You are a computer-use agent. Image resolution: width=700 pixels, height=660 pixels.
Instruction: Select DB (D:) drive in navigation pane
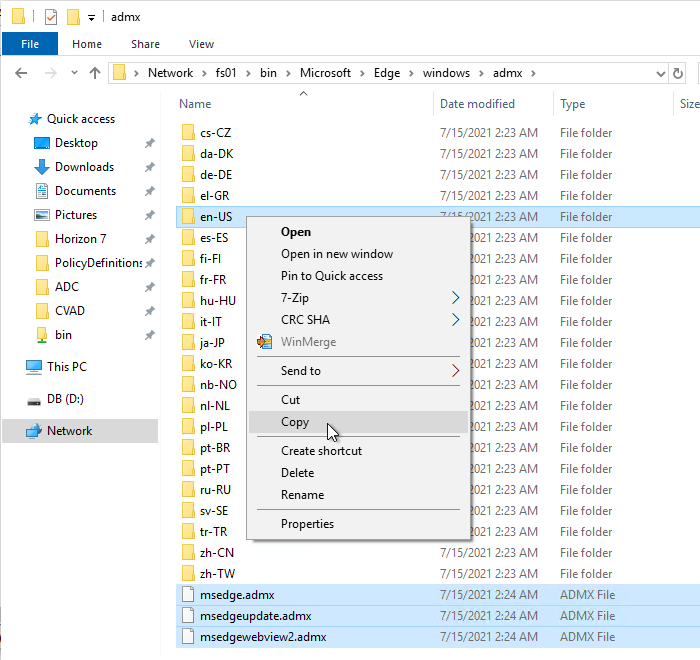tap(65, 399)
